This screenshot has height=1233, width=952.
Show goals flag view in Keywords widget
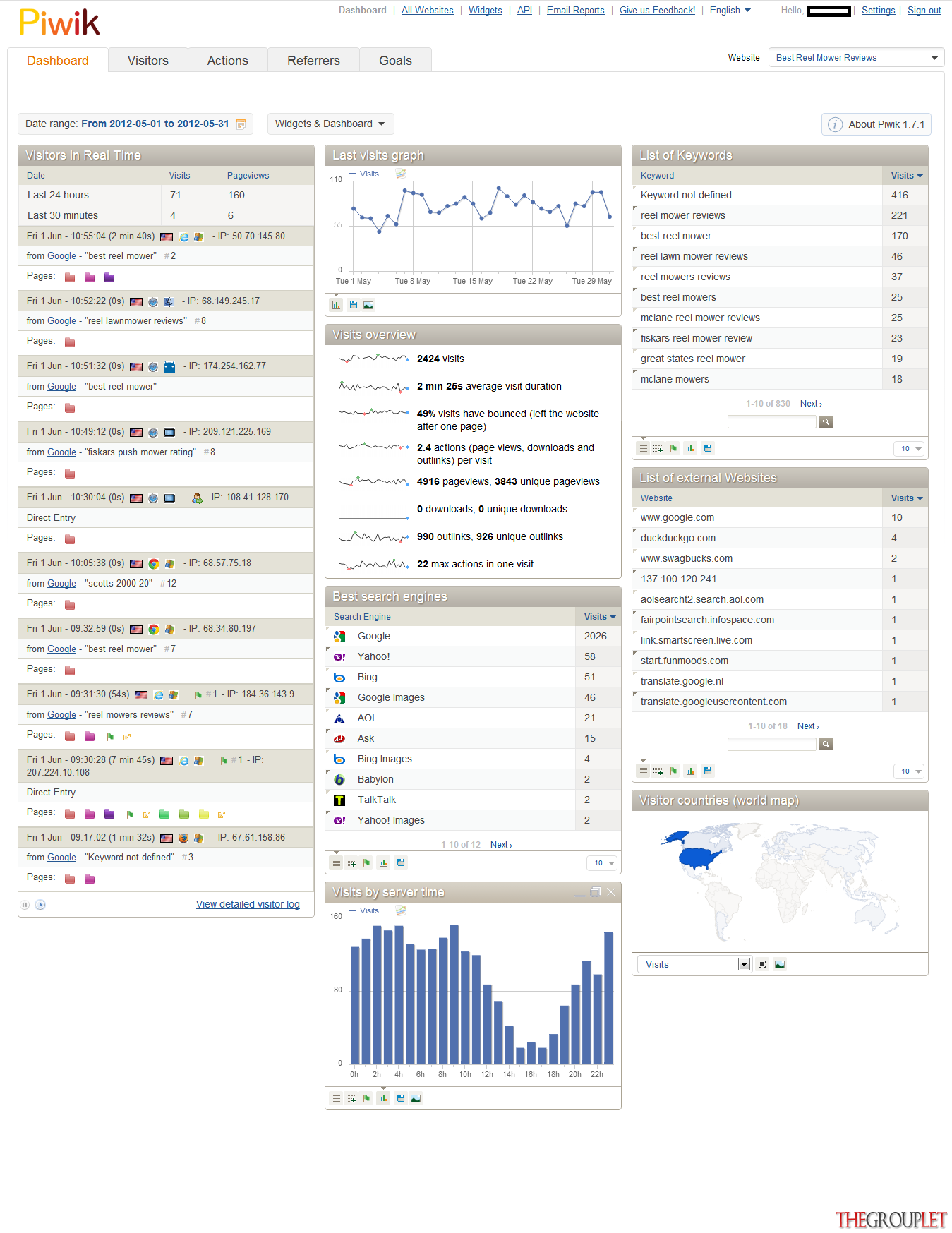point(673,448)
